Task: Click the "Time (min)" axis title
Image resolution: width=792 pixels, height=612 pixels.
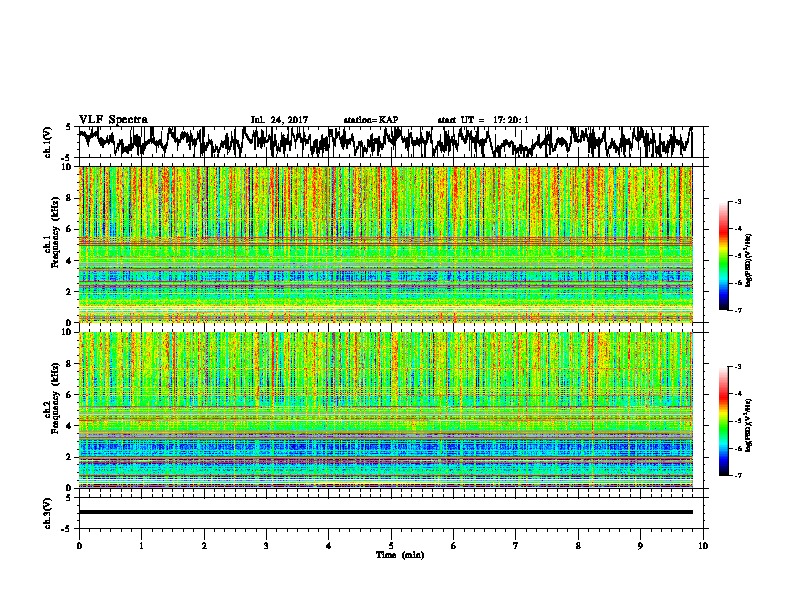Action: tap(400, 555)
